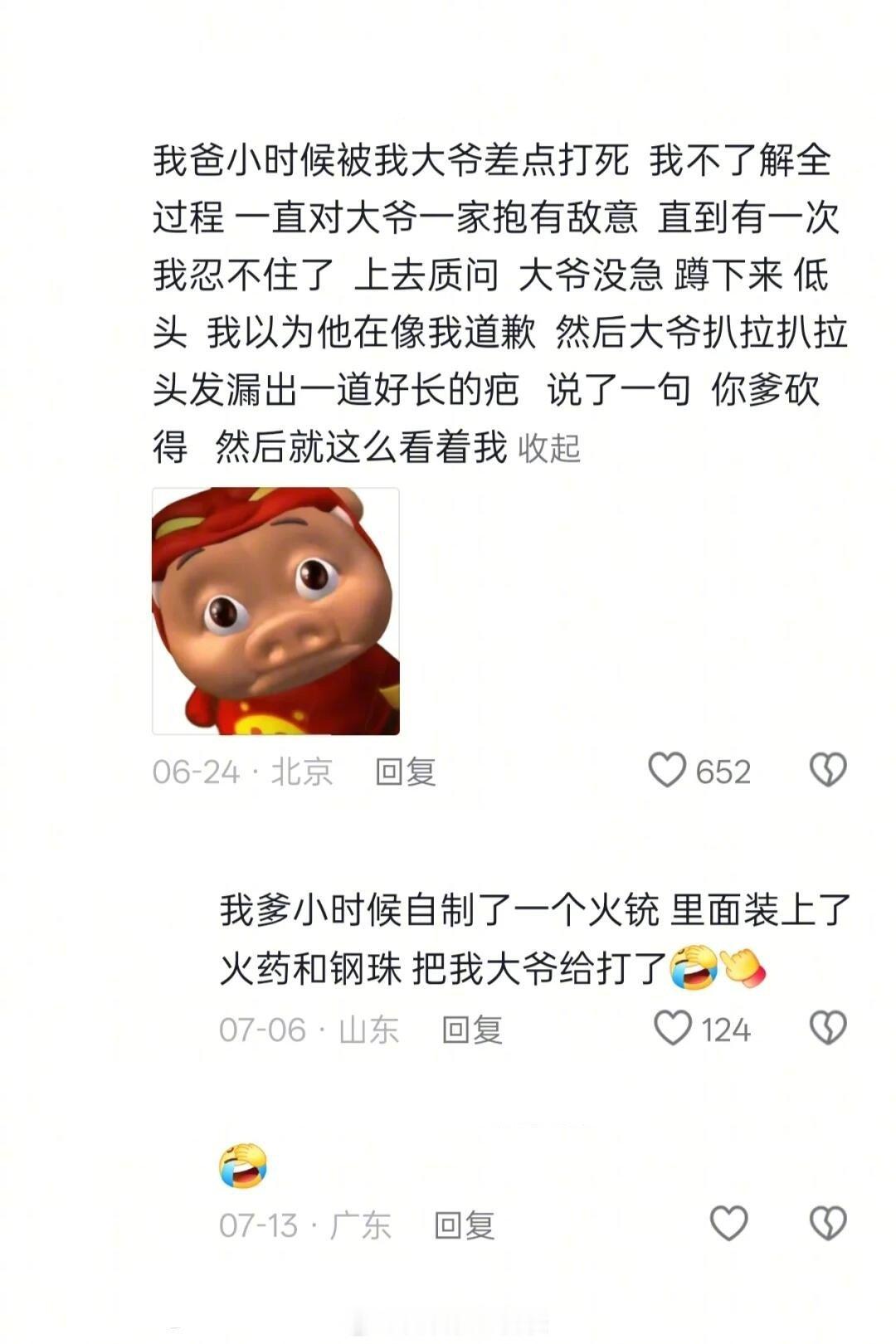Screen dimensions: 896x1344
Task: Select the reply text about 自制了一个火铳
Action: (535, 939)
